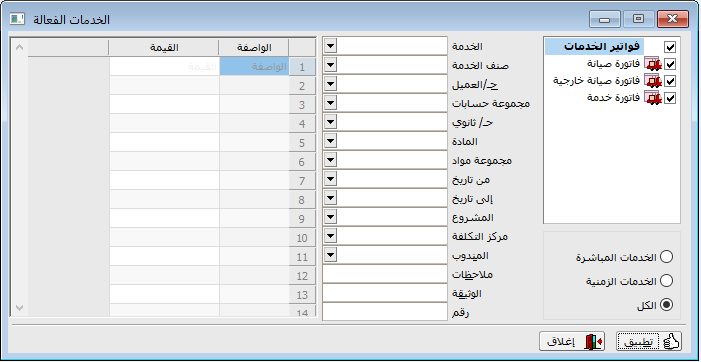Toggle the فاتورة صيانة checkbox
Viewport: 701px width, 362px height.
[x=670, y=64]
